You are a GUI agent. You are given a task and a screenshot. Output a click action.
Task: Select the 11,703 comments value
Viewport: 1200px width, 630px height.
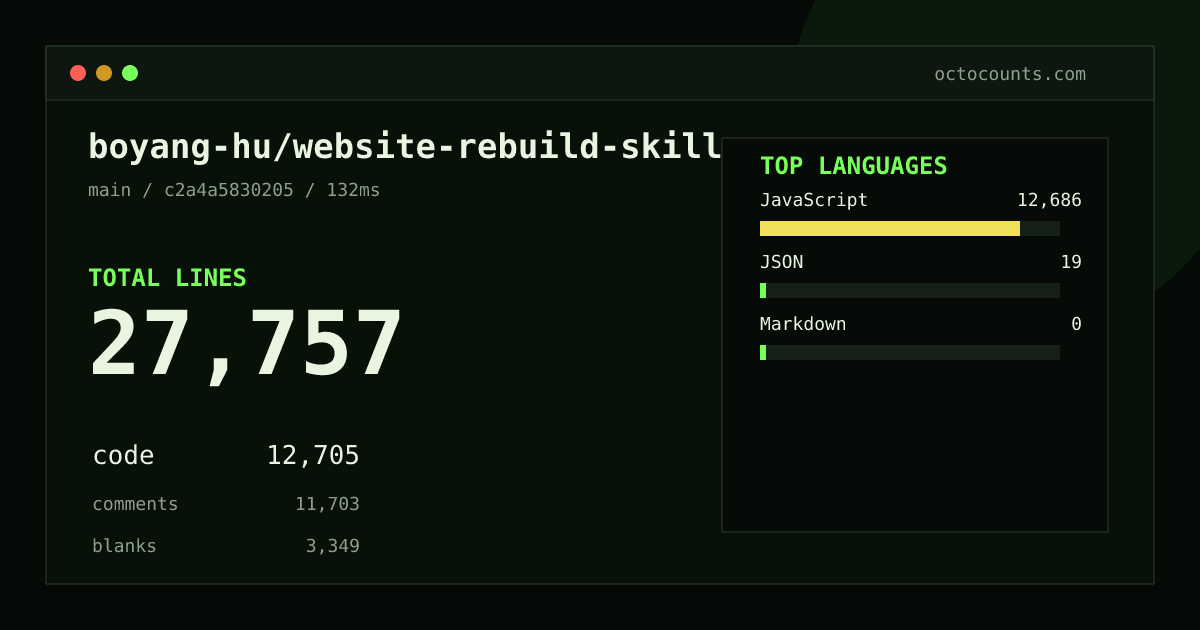(327, 504)
